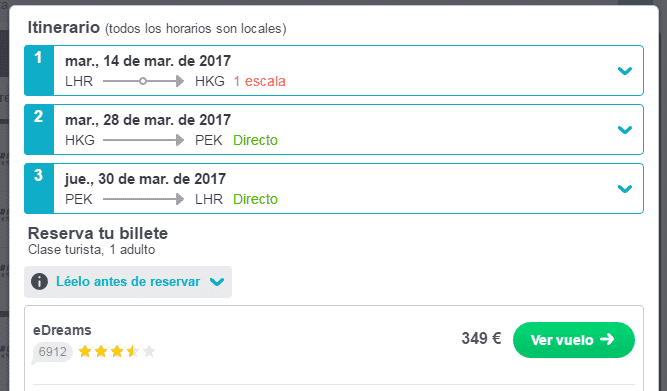Click the eDreams star rating
The image size is (667, 391).
pyautogui.click(x=117, y=351)
